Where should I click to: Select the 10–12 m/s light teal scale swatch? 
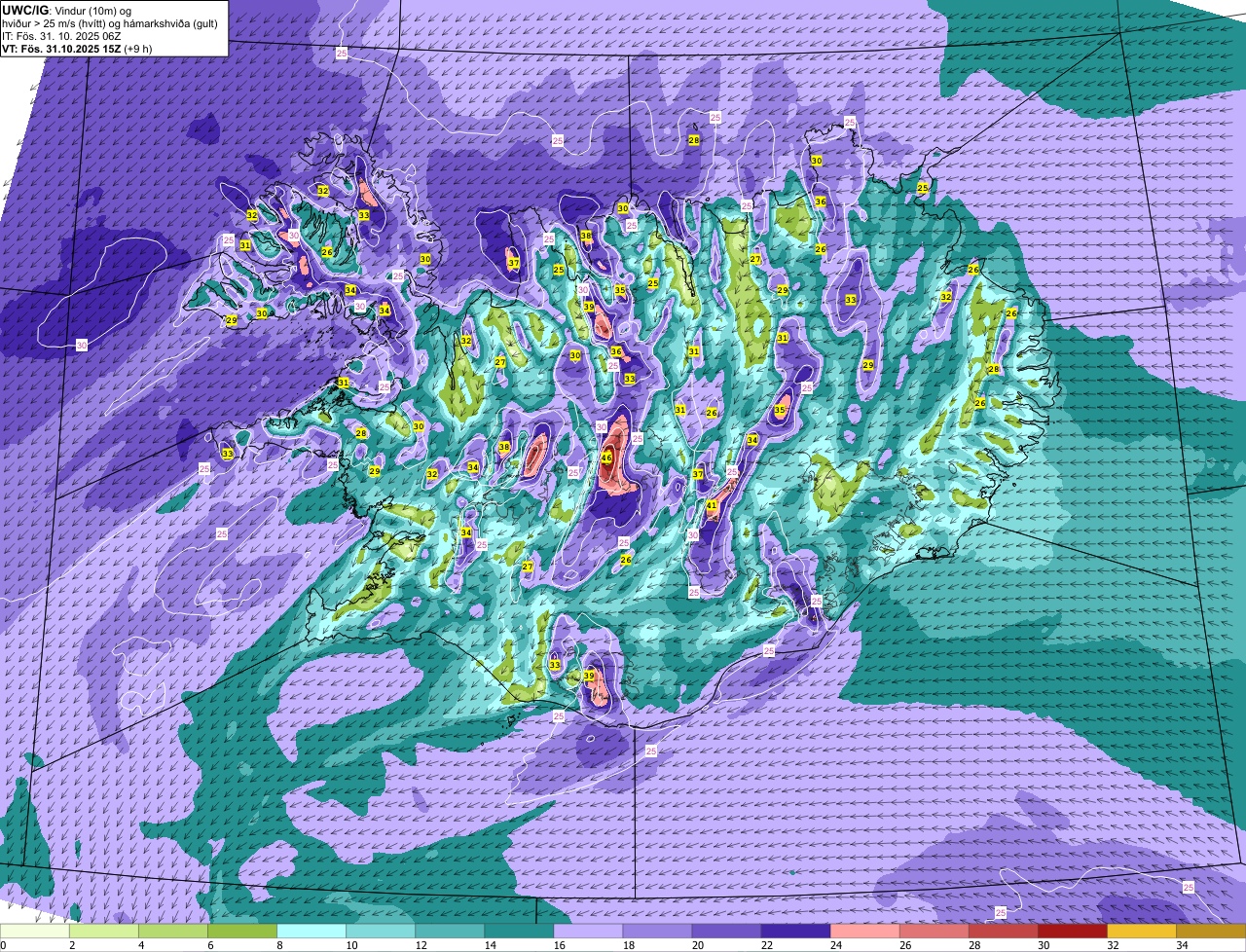pyautogui.click(x=381, y=932)
